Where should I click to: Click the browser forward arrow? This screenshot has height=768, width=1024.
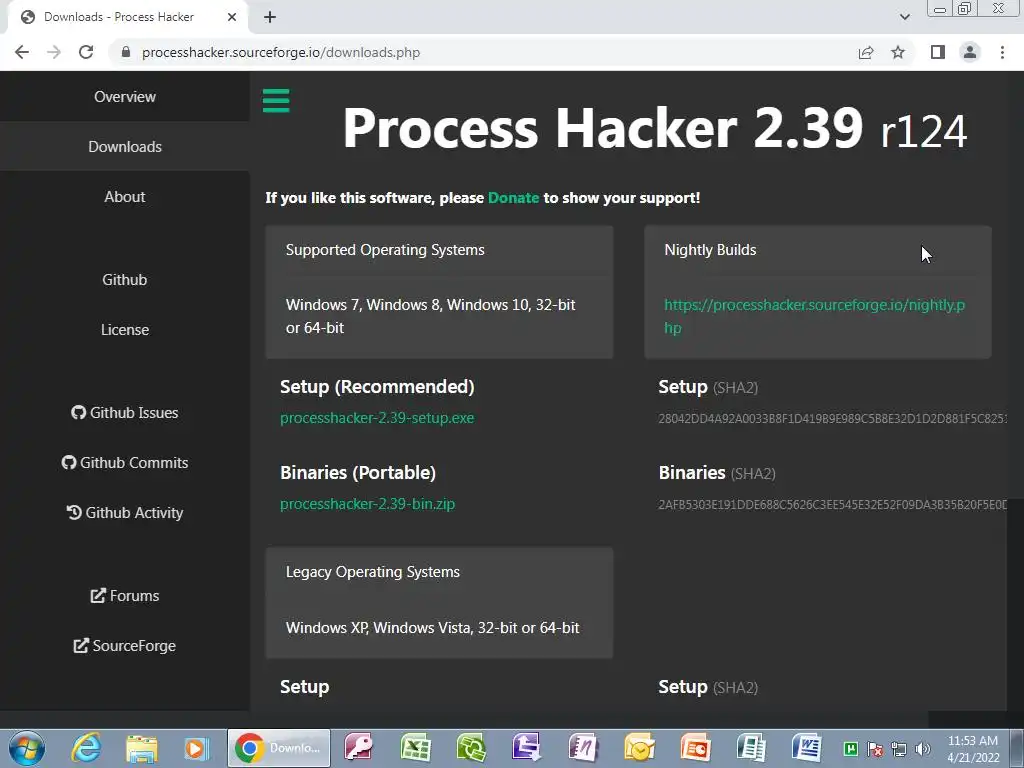54,52
